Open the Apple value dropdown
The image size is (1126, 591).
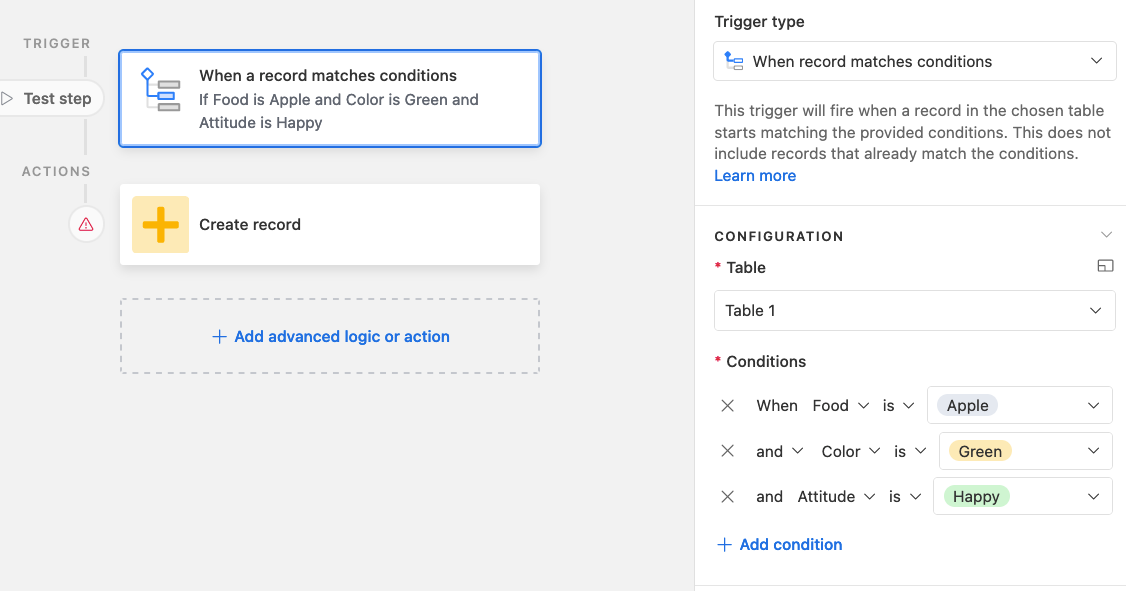click(1020, 406)
